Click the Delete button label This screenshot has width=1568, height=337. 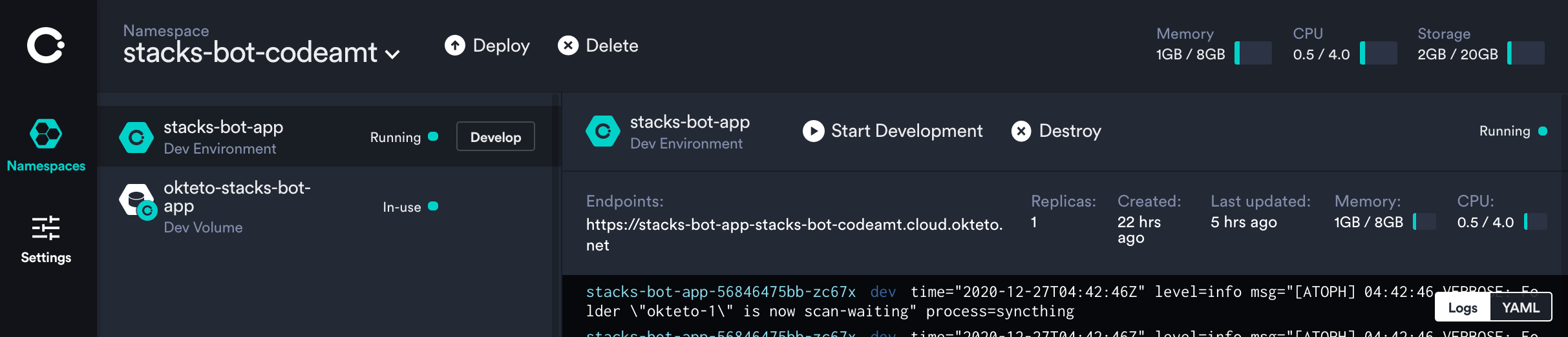pos(612,45)
